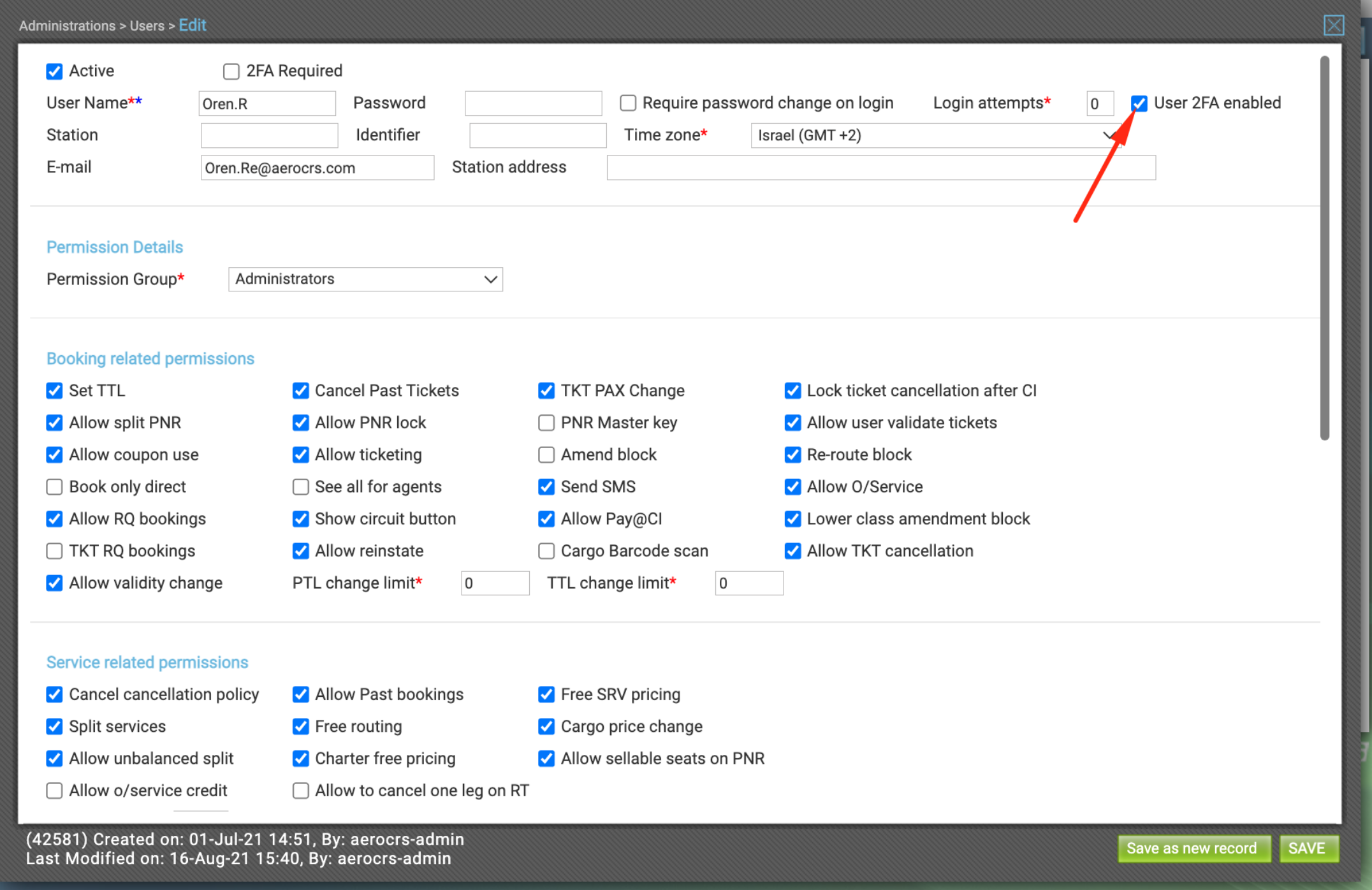Toggle Free SRV pricing

click(x=546, y=694)
